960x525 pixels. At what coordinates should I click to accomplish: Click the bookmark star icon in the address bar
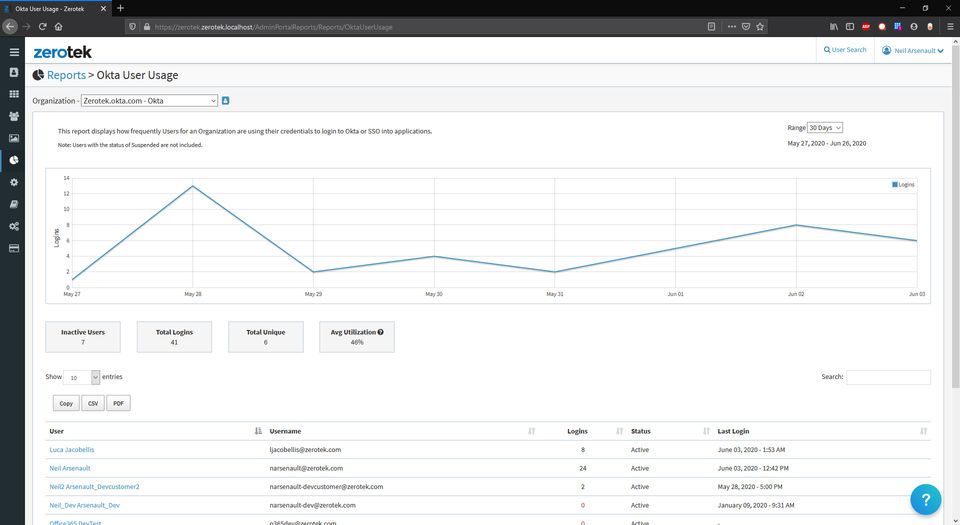click(x=760, y=26)
